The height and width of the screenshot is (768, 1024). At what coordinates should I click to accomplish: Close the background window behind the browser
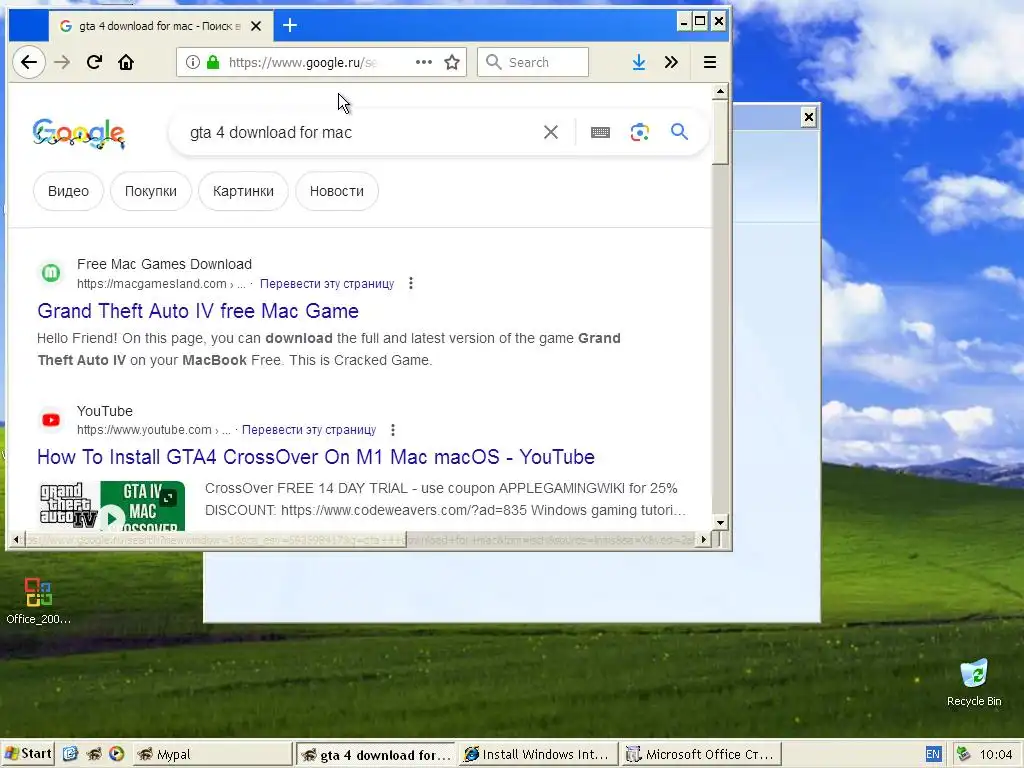pos(808,117)
